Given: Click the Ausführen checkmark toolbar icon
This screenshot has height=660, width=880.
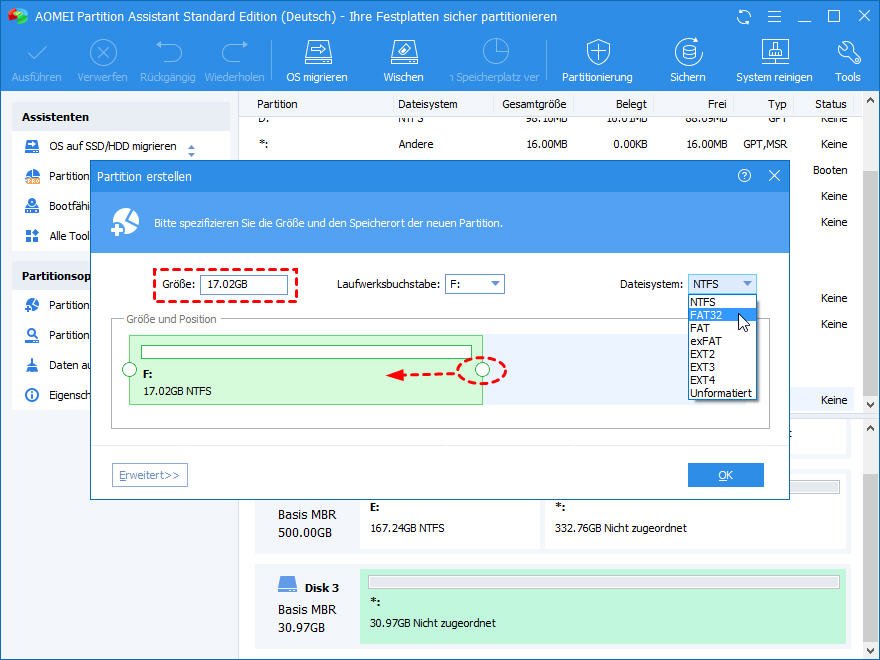Looking at the screenshot, I should click(x=36, y=53).
